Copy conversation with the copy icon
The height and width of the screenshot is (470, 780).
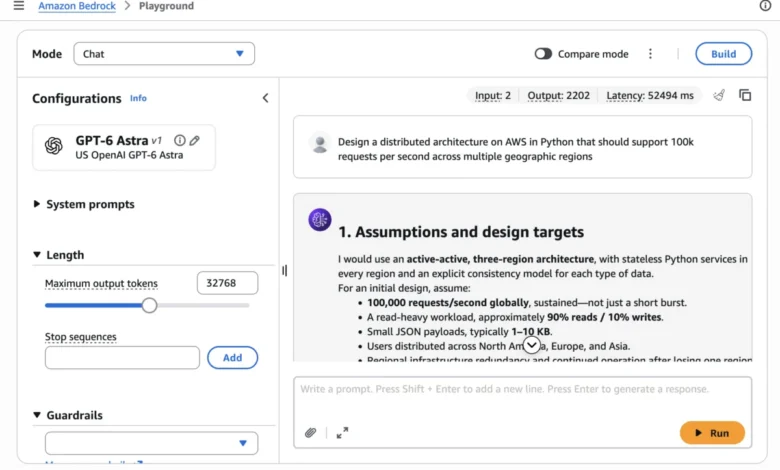(745, 95)
